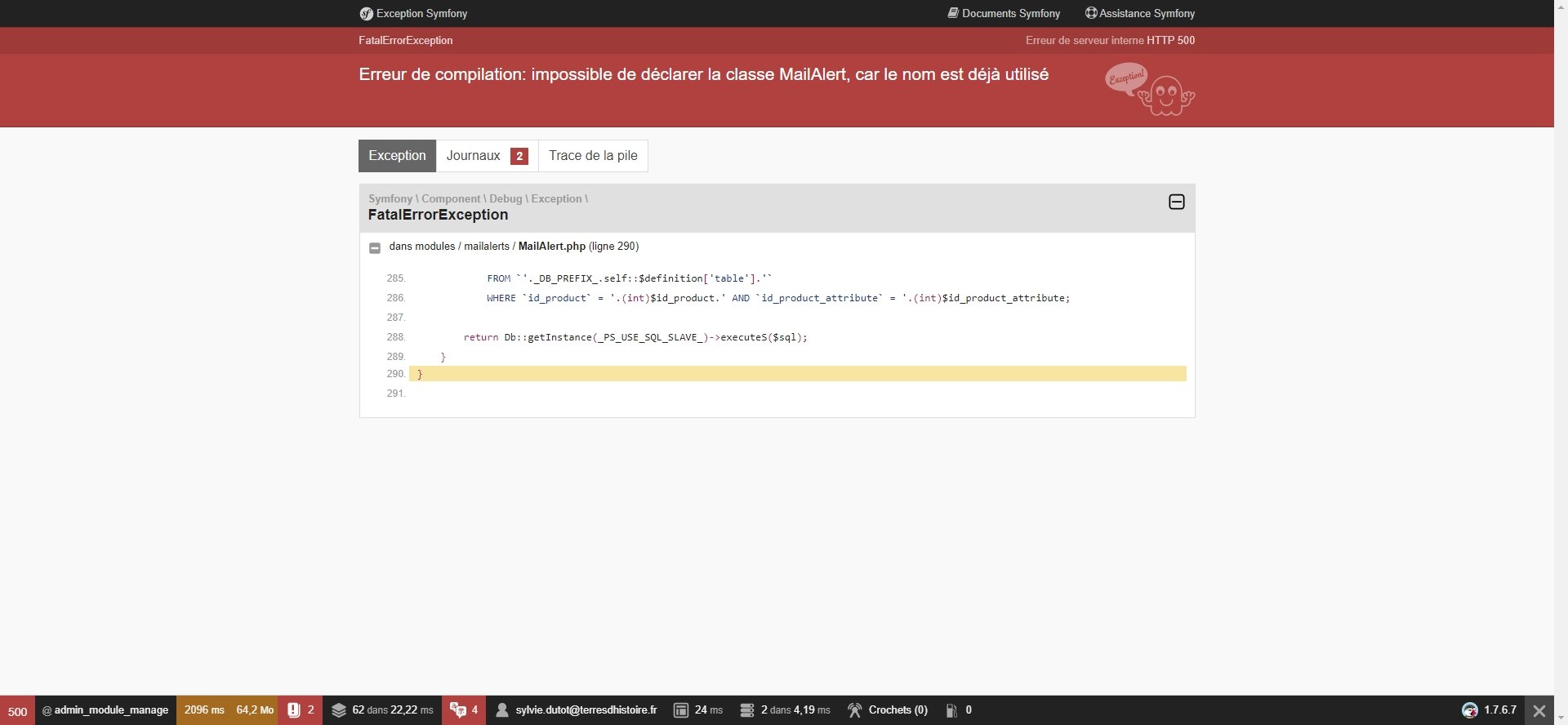Viewport: 1568px width, 725px height.
Task: Click MailAlert.php file name
Action: tap(552, 246)
